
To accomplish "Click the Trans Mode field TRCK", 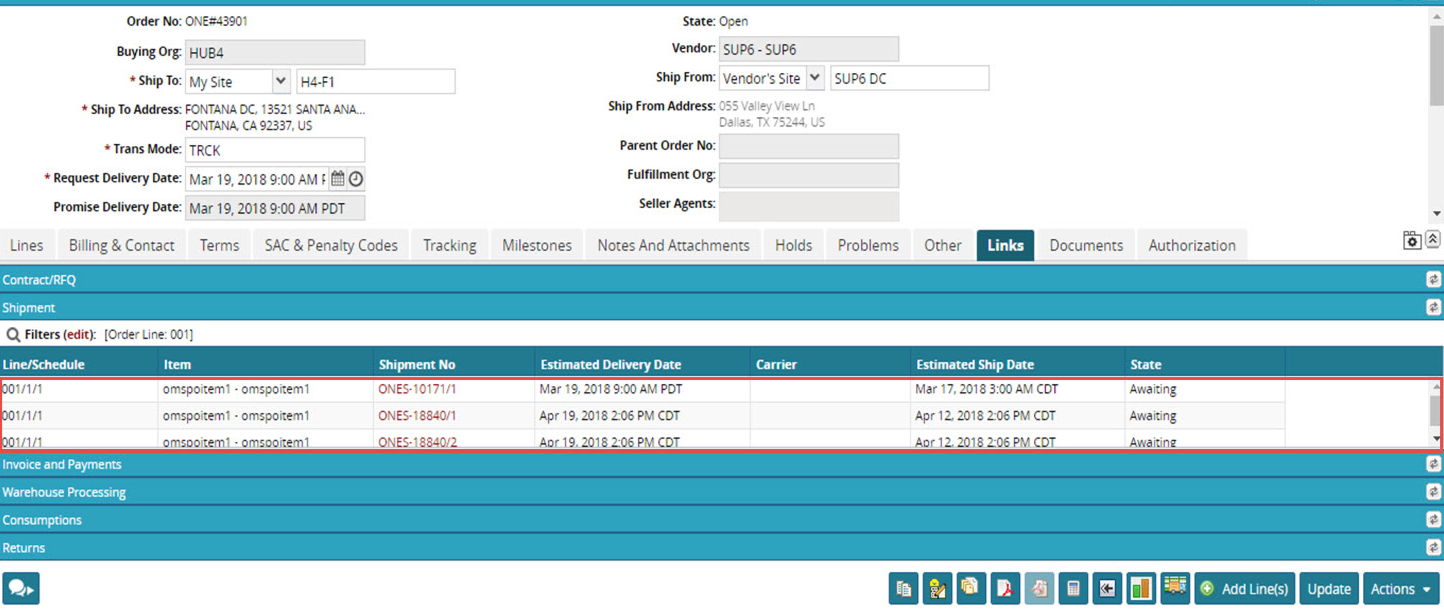I will 275,150.
